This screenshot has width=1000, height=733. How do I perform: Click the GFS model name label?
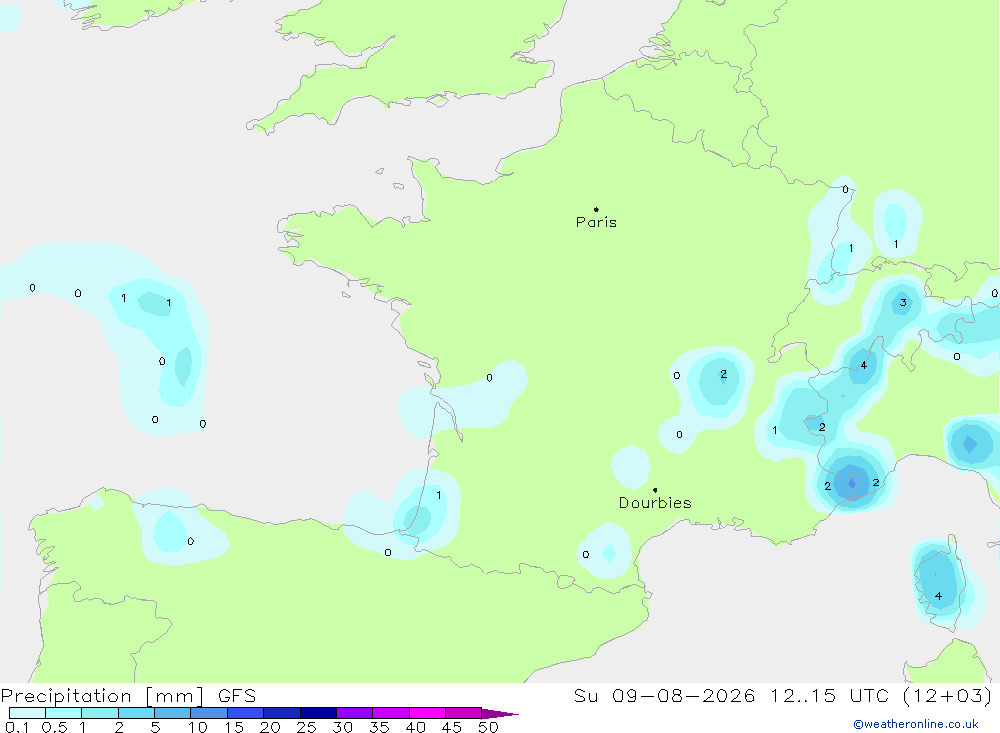[x=237, y=695]
